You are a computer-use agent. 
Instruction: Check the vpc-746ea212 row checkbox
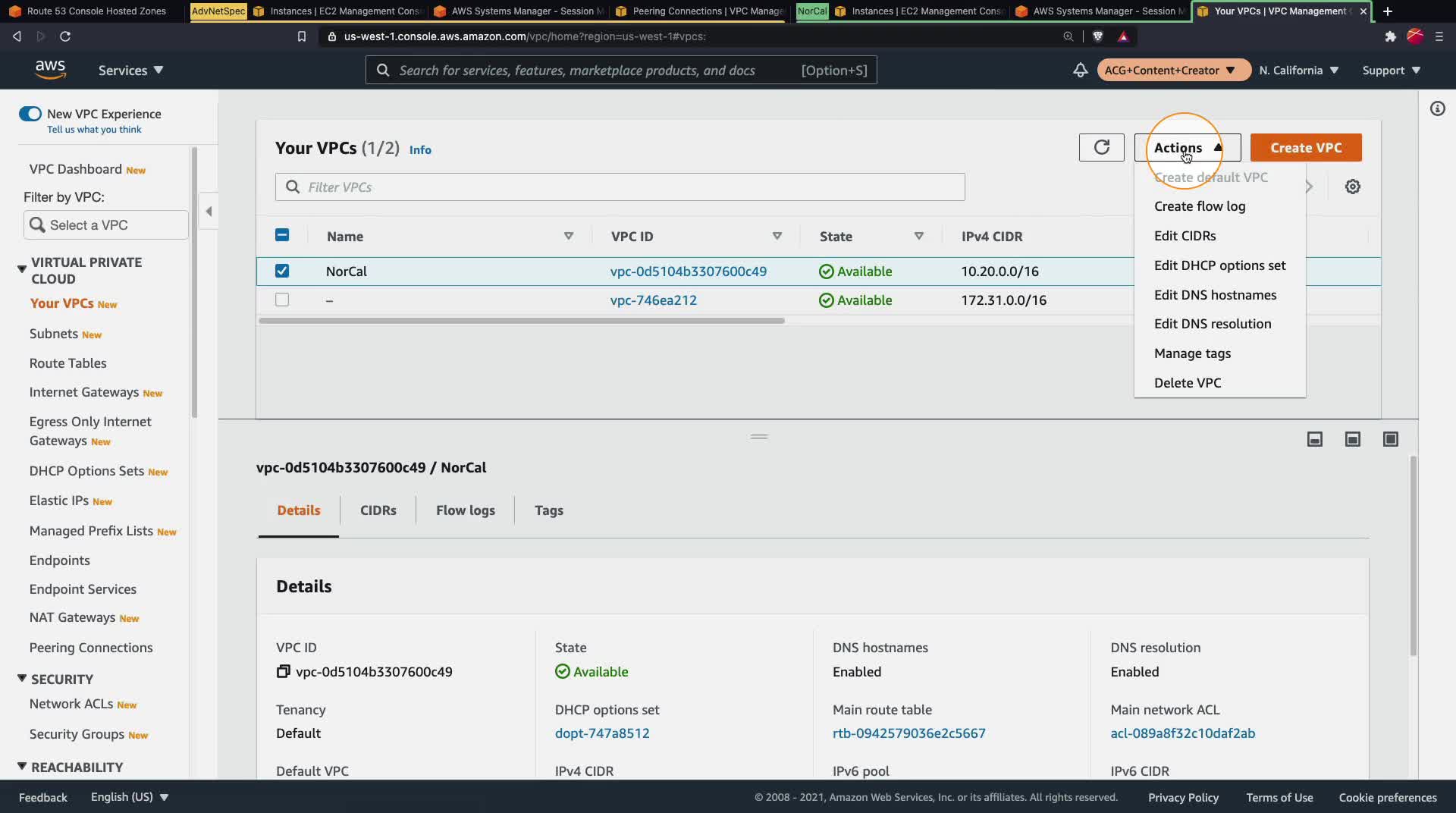[282, 300]
